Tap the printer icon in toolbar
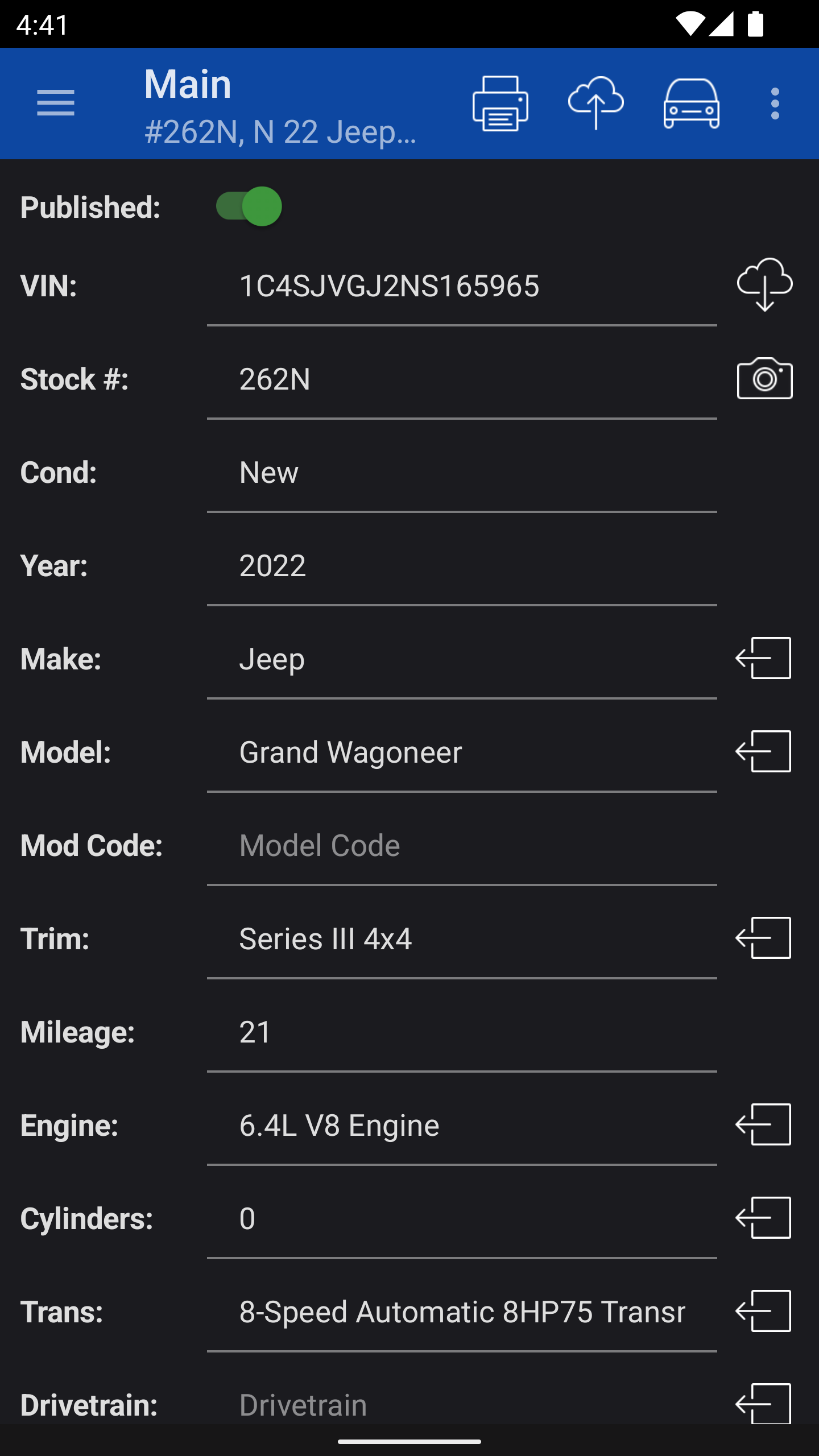 point(500,104)
